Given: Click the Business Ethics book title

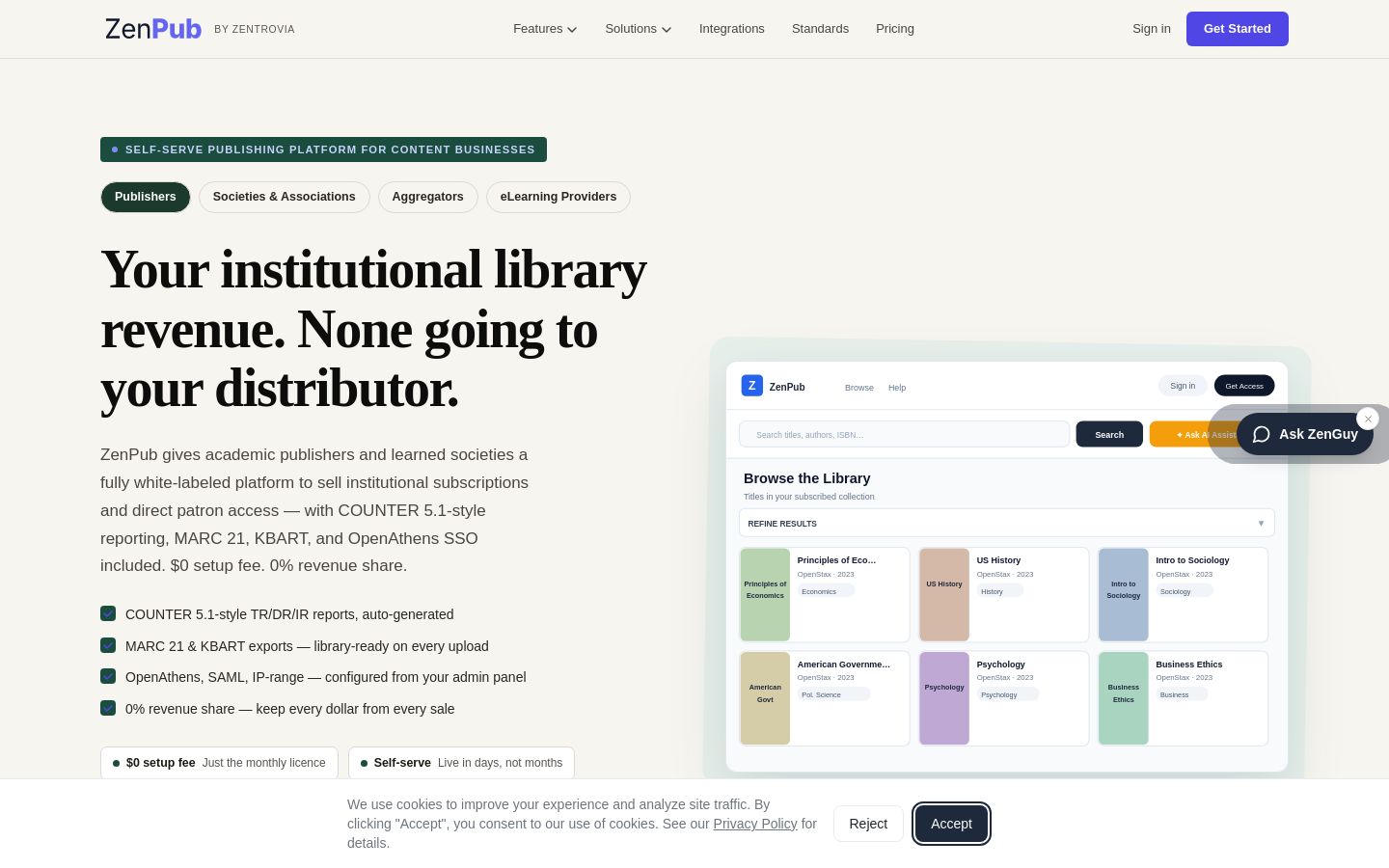Looking at the screenshot, I should [1189, 665].
